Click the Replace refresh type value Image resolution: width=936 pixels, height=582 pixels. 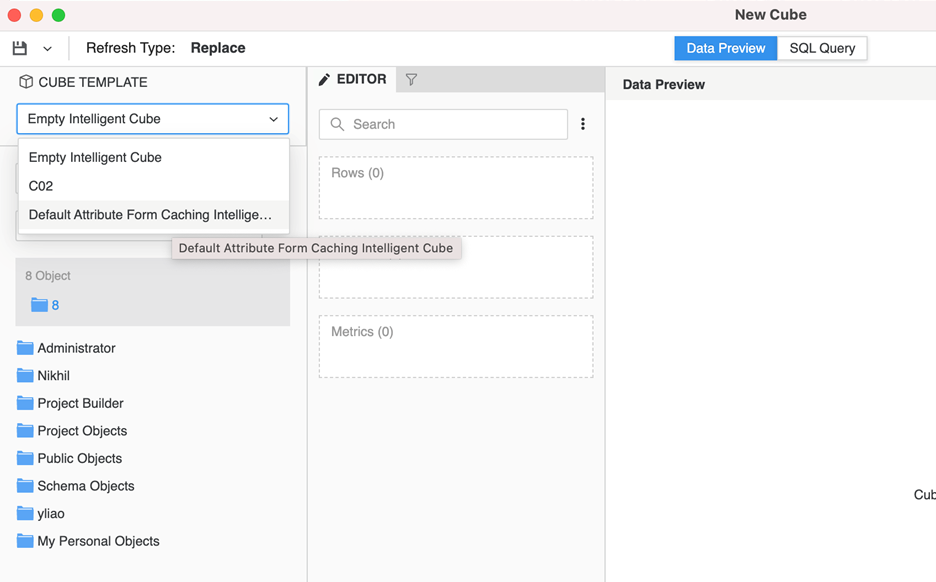click(x=218, y=48)
